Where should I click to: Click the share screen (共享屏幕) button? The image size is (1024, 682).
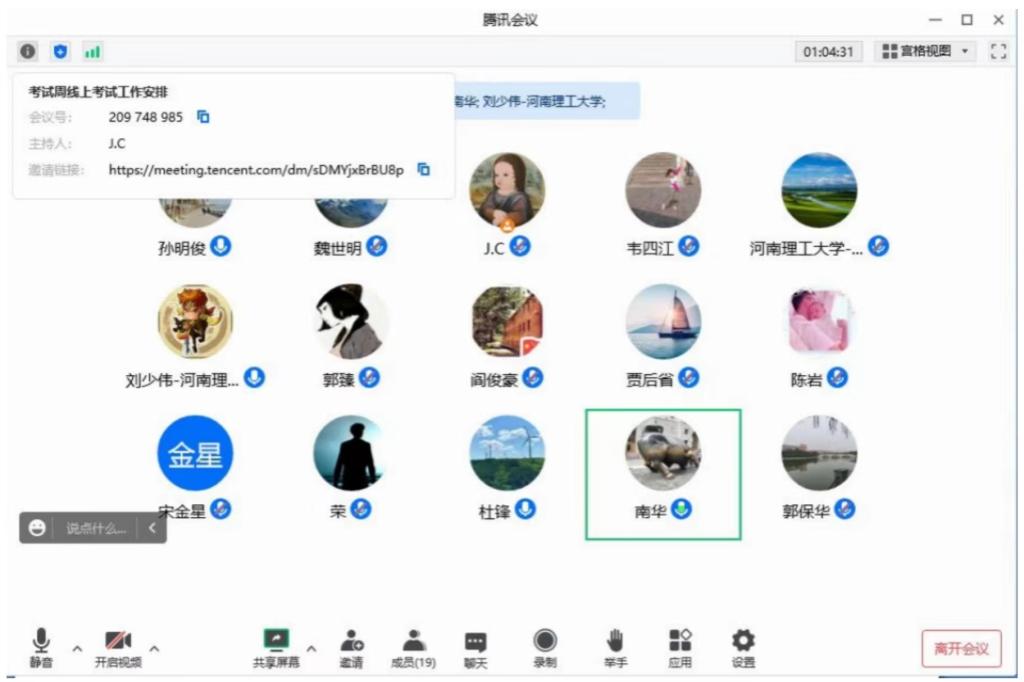point(276,648)
